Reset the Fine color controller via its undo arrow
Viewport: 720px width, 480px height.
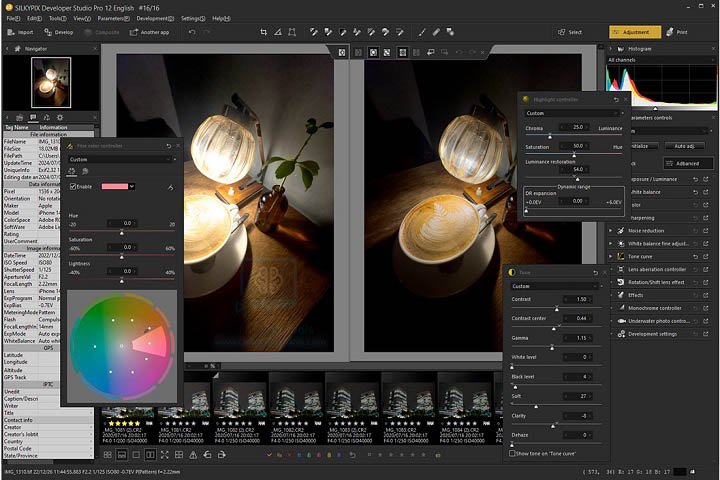169,146
